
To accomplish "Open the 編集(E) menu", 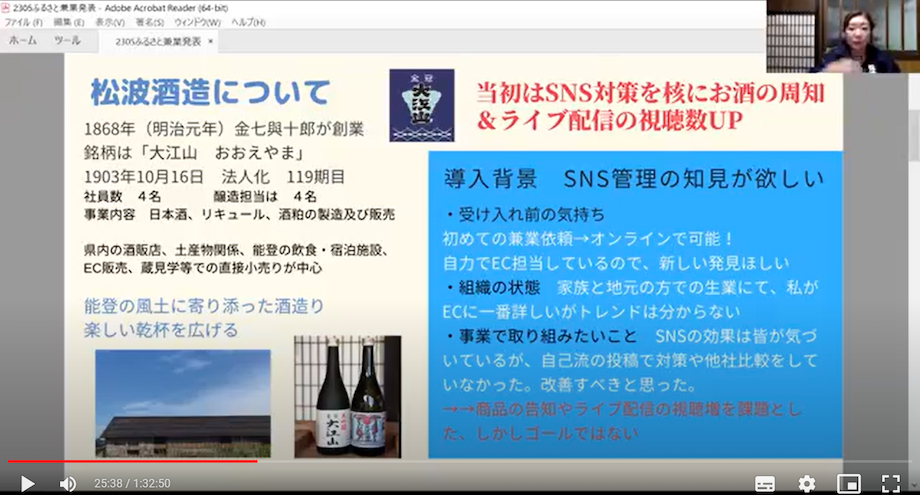I will coord(69,22).
